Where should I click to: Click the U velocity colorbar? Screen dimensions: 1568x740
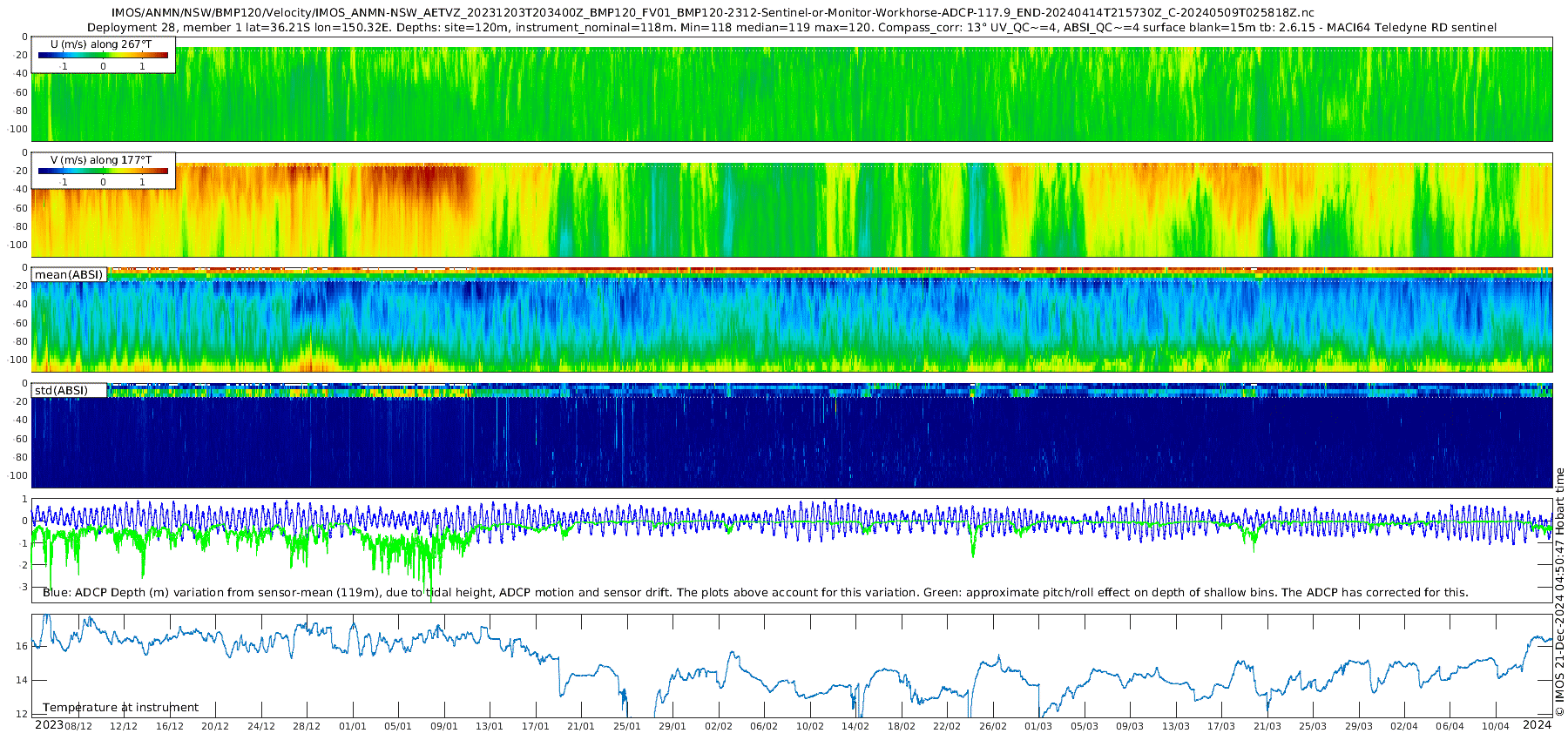coord(103,55)
